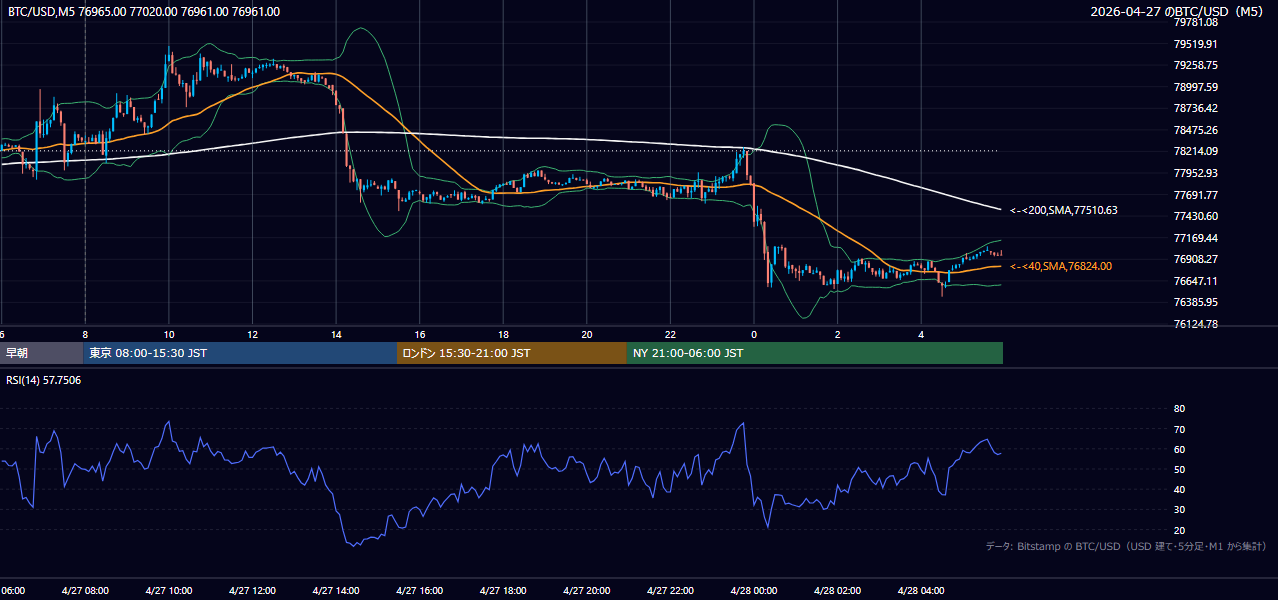The image size is (1278, 600).
Task: Select the NY 21:00-06:00 JST session bar
Action: click(x=815, y=353)
